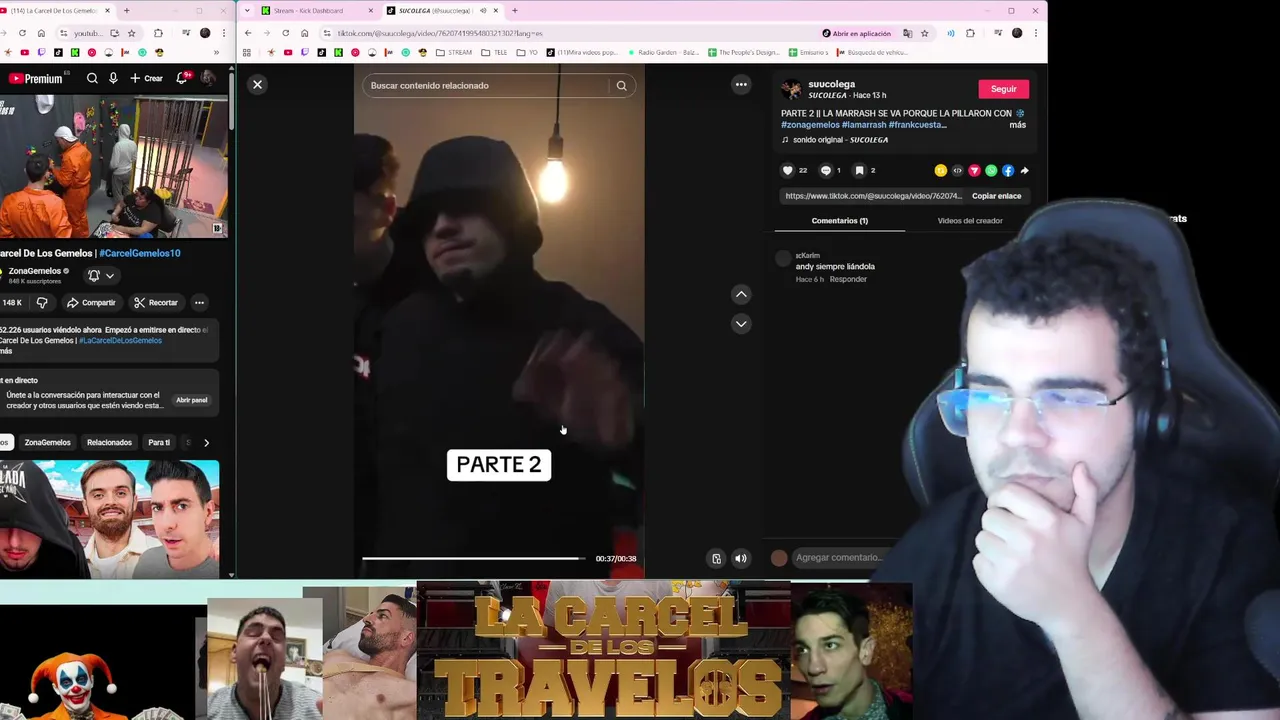Toggle the auto-scroll icon beside the volume
1280x720 pixels.
point(716,559)
